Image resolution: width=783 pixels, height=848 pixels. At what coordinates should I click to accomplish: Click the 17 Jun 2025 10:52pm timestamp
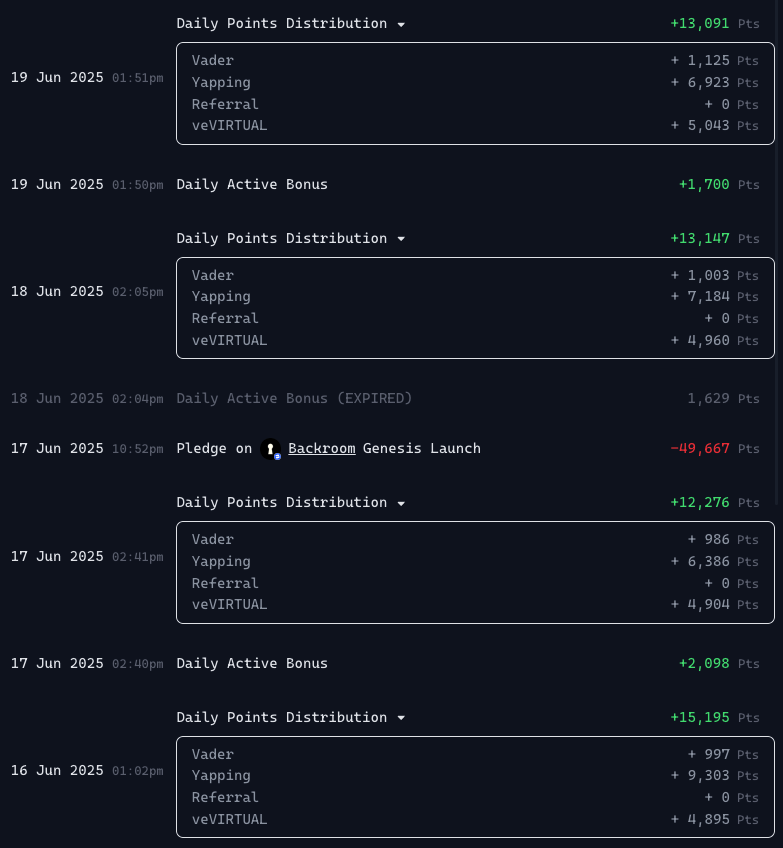point(87,449)
